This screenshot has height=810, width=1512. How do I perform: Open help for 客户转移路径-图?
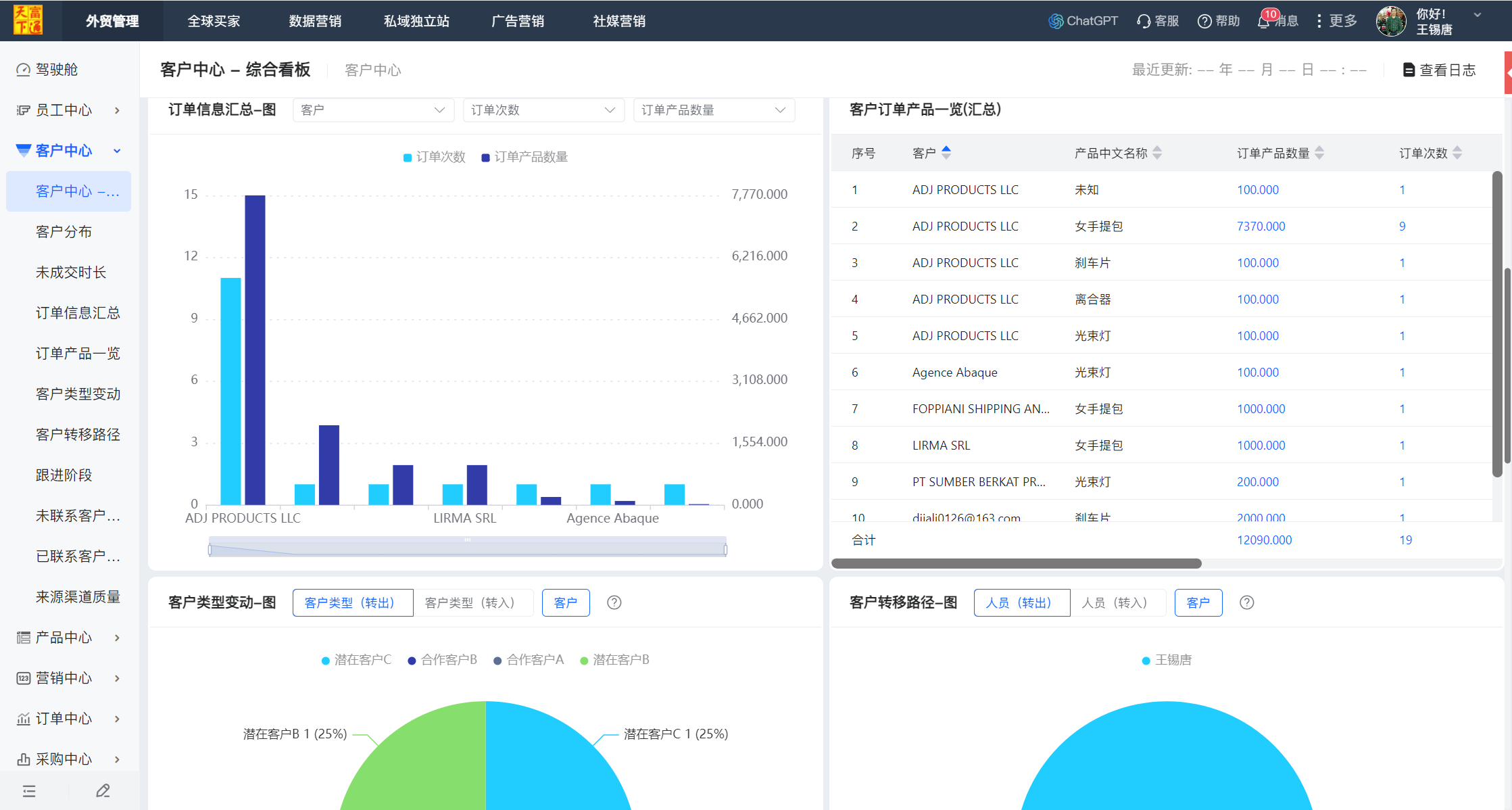1247,602
